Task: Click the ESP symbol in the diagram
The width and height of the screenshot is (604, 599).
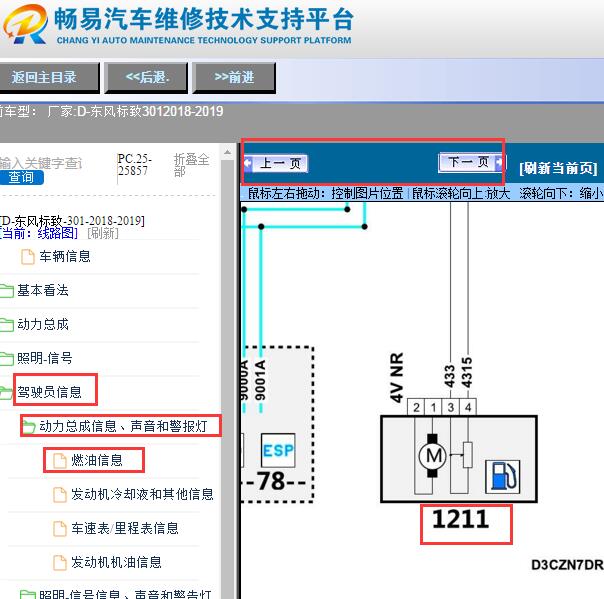Action: click(x=278, y=450)
